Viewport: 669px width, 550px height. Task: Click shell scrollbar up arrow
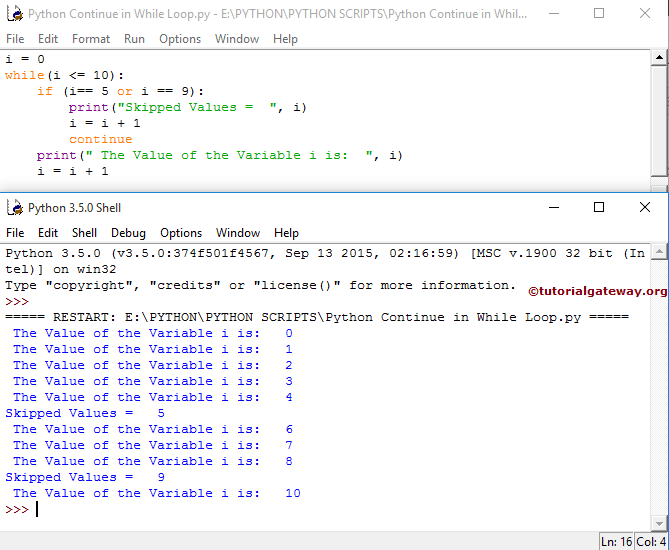click(659, 252)
